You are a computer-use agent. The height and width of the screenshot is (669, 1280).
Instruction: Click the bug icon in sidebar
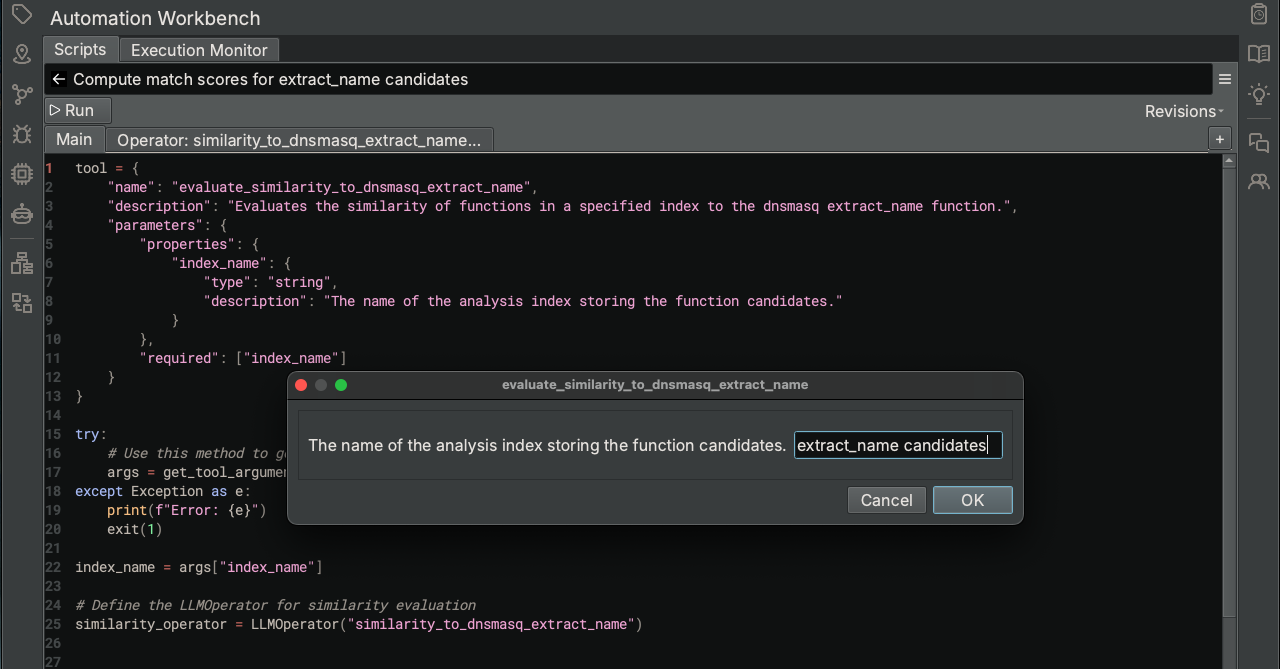tap(21, 134)
